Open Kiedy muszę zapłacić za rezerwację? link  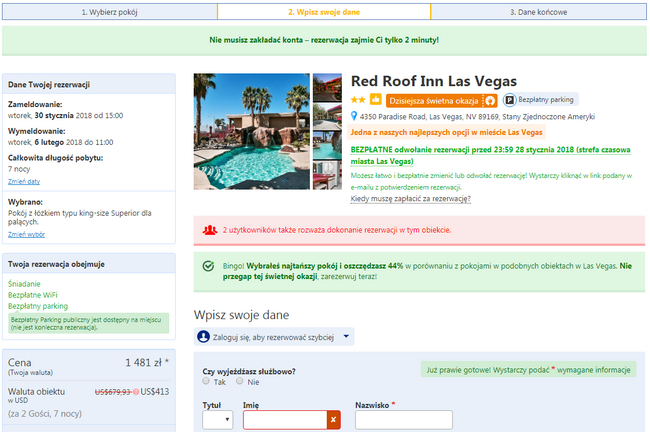(410, 199)
